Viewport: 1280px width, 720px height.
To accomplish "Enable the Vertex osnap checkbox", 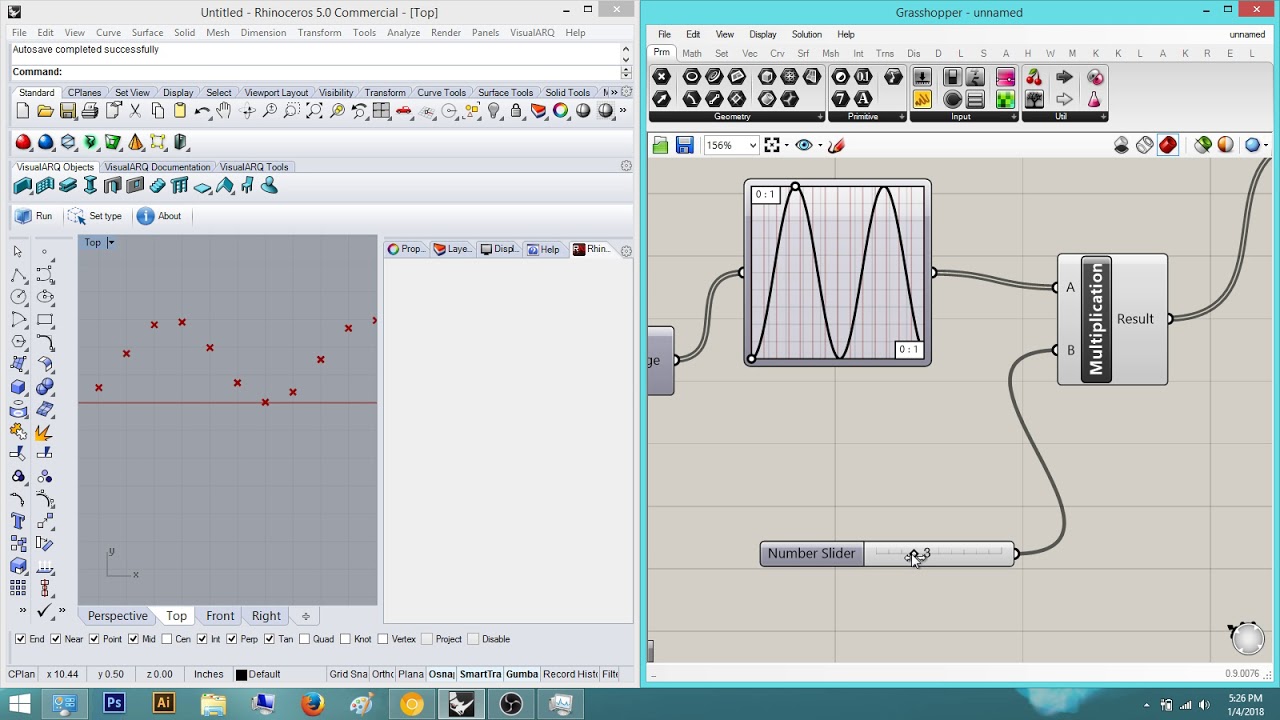I will coord(383,639).
